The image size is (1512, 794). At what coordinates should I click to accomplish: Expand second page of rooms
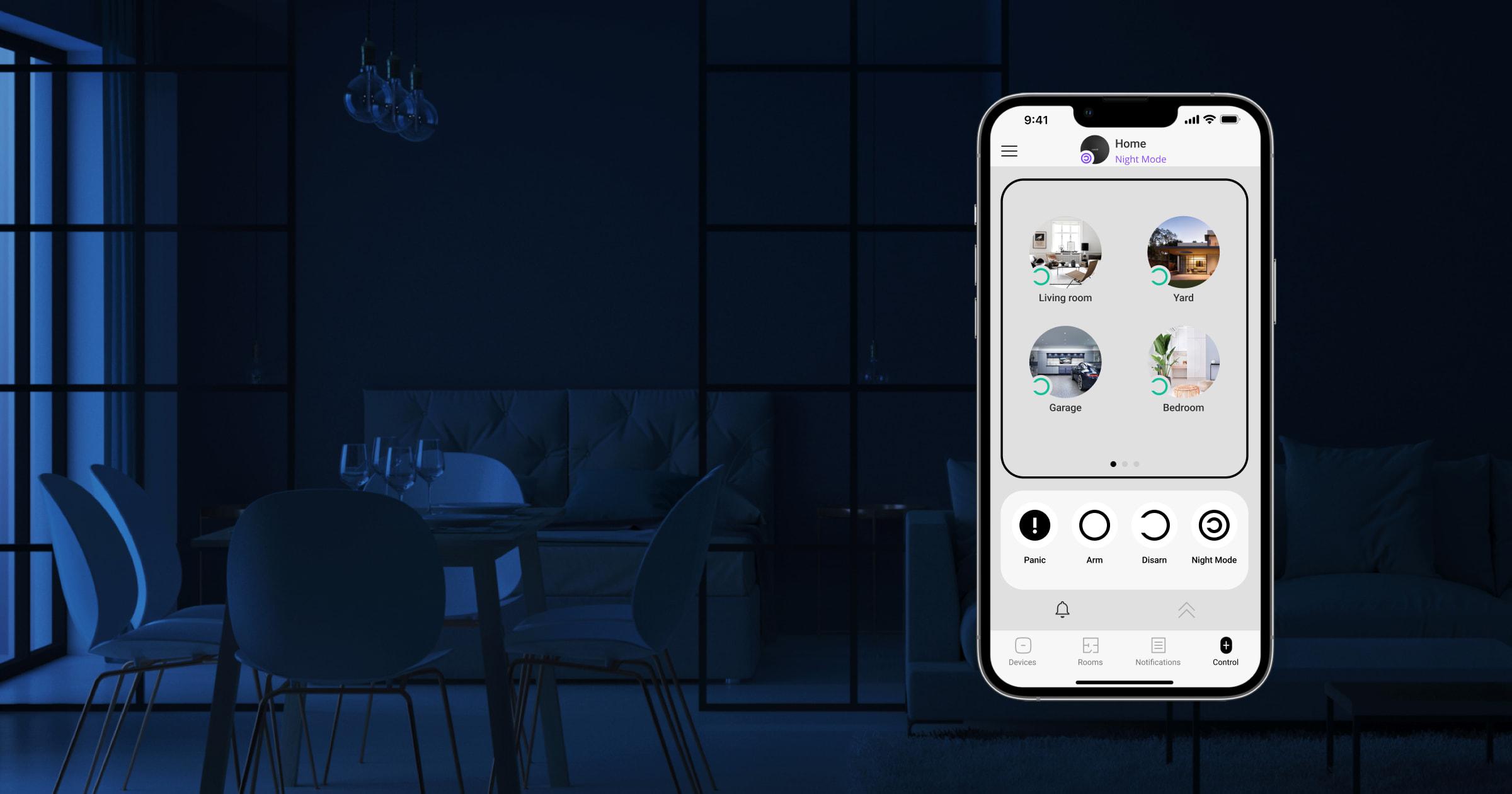(1124, 463)
